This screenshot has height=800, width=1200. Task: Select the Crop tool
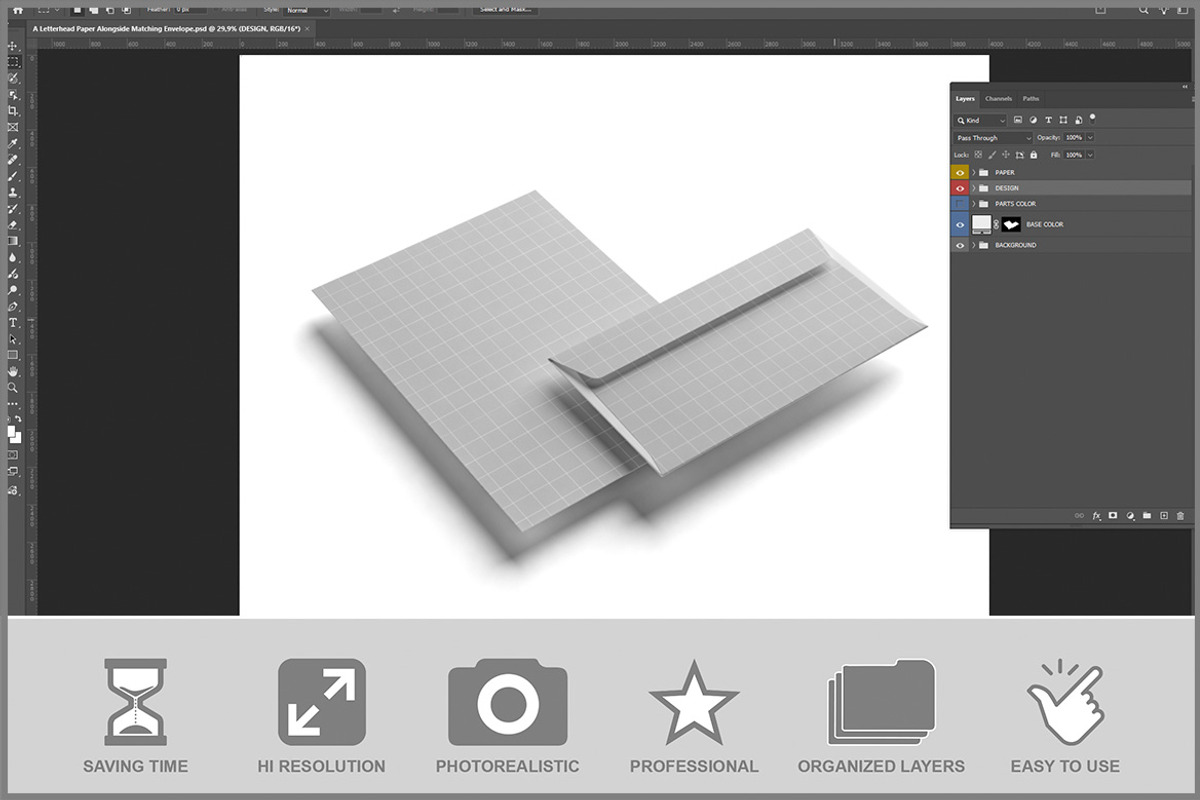click(x=14, y=111)
